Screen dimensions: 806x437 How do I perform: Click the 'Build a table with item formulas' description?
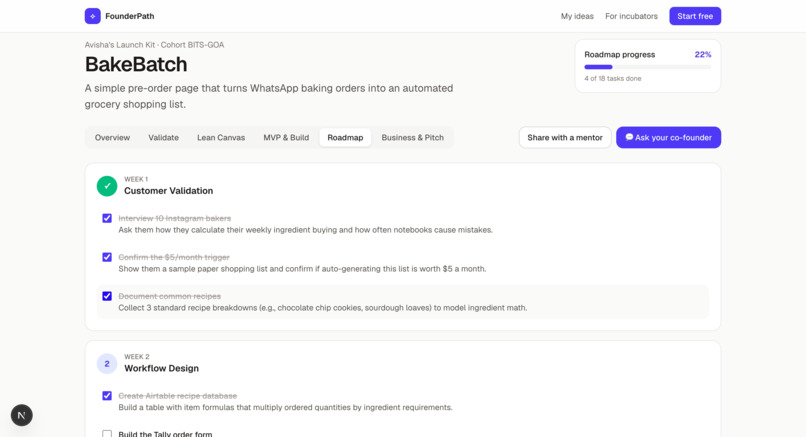(x=285, y=407)
